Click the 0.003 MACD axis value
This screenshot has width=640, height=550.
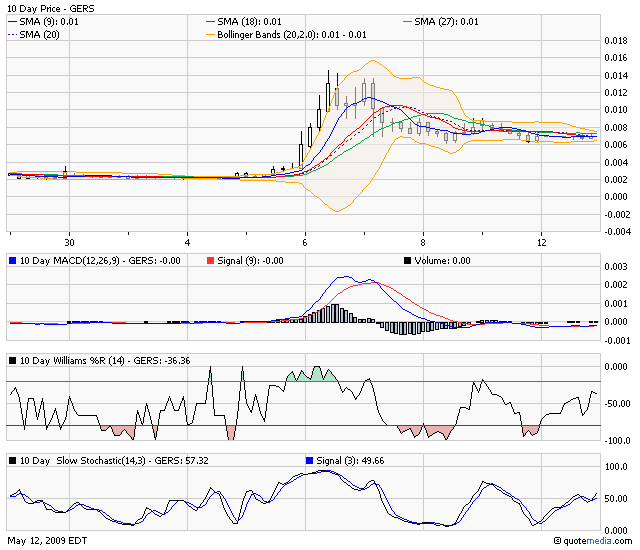coord(616,266)
